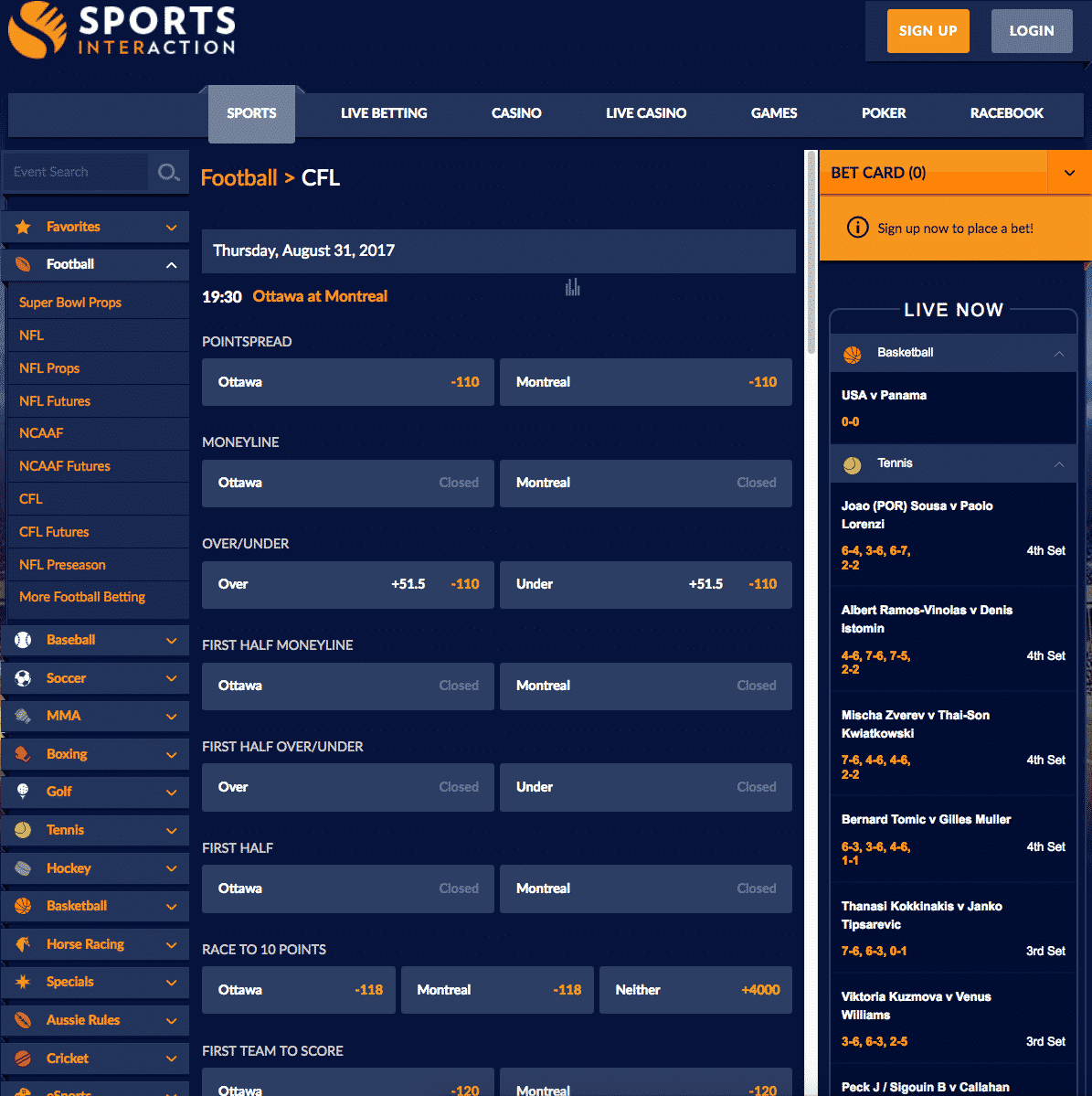This screenshot has height=1096, width=1092.
Task: Open stats chart icon for Ottawa at Montreal
Action: 572,287
